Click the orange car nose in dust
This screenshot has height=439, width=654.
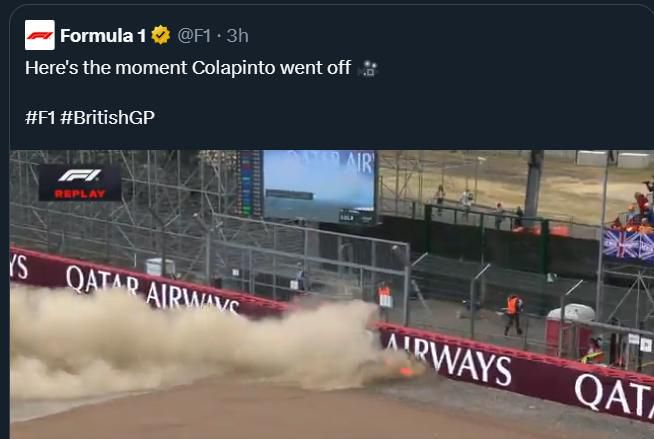click(407, 371)
